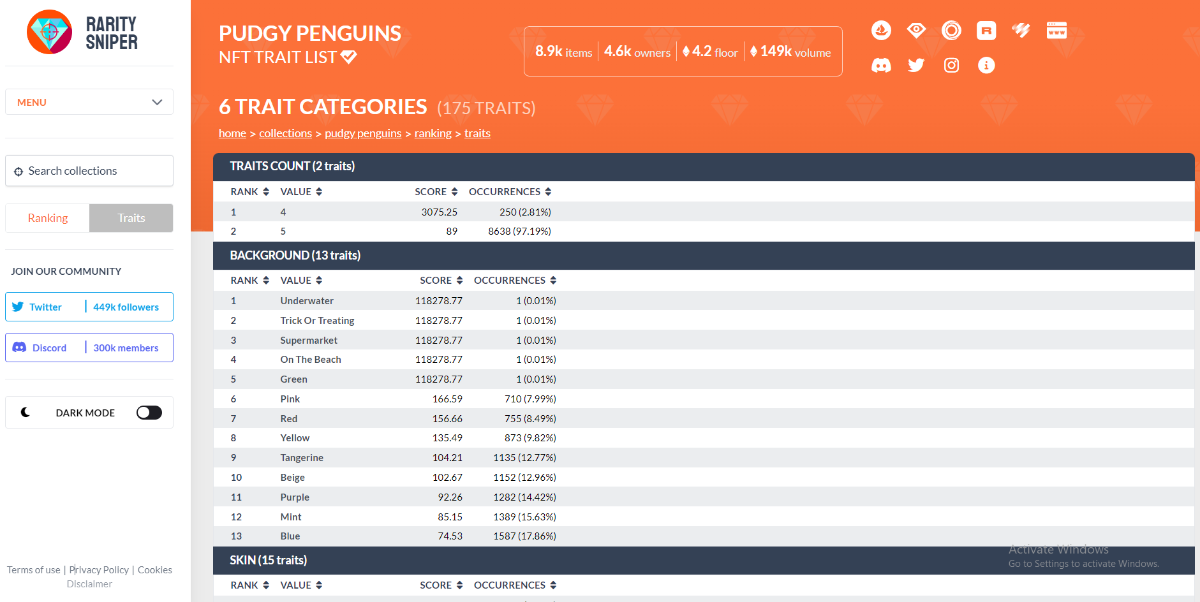Open the Twitter bird icon in header
1200x602 pixels.
tap(916, 65)
